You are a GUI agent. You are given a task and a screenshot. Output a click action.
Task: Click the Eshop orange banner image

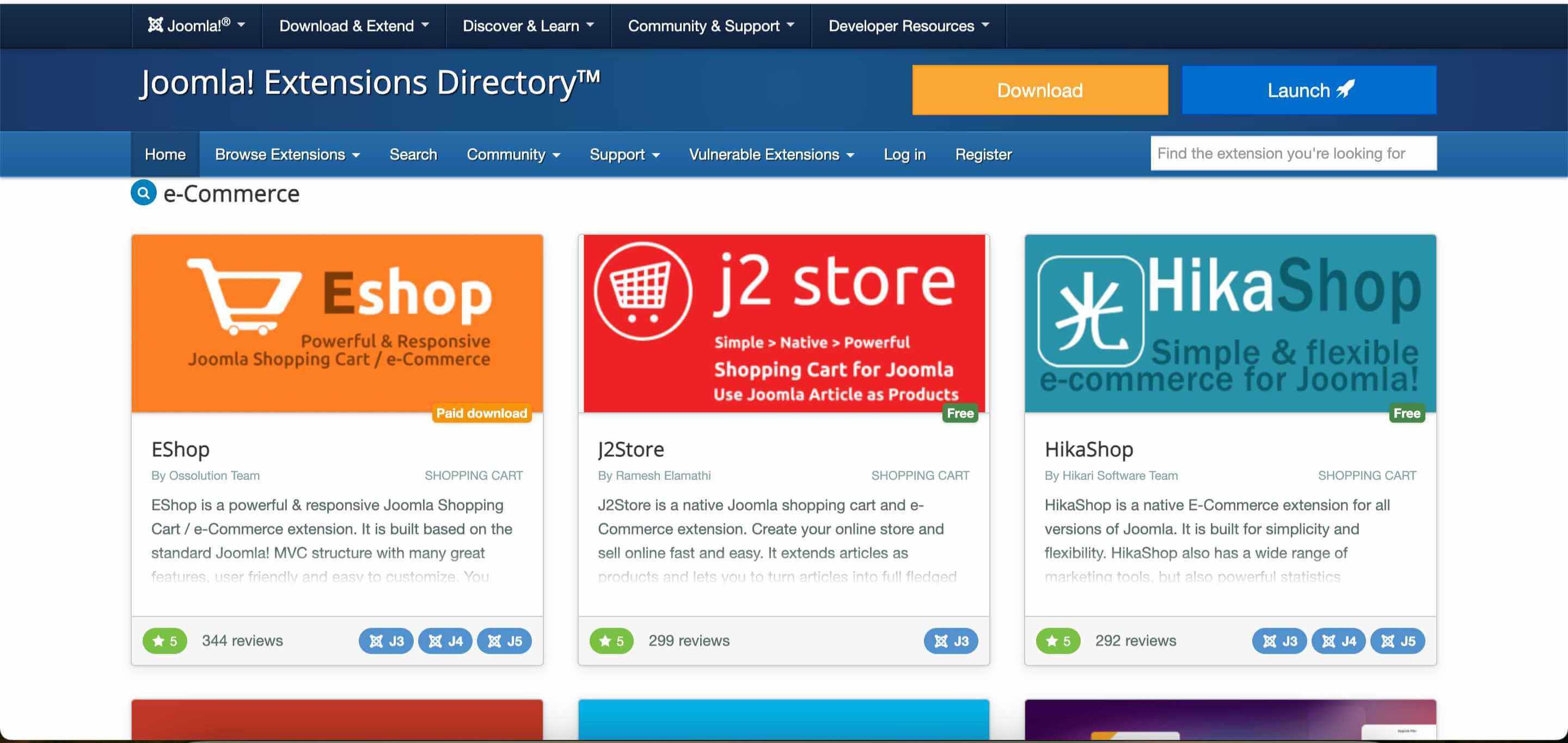[x=337, y=324]
